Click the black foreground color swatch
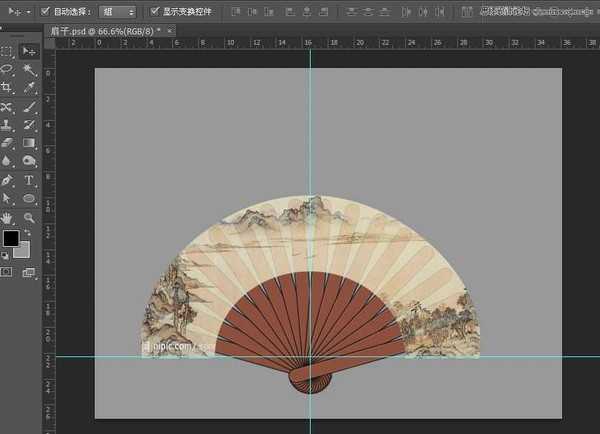The image size is (600, 434). 10,239
